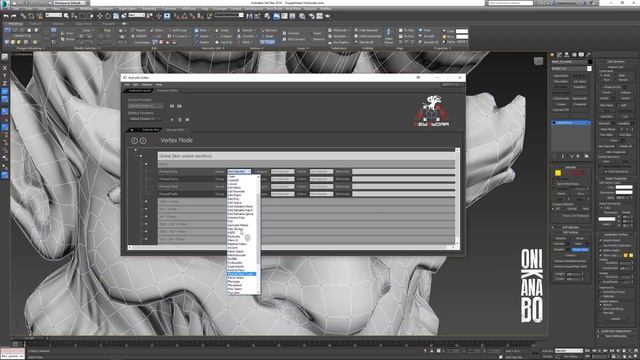Screen dimensions: 640x360
Task: Expand the Polygon Modeling ribbon panel
Action: 30,48
